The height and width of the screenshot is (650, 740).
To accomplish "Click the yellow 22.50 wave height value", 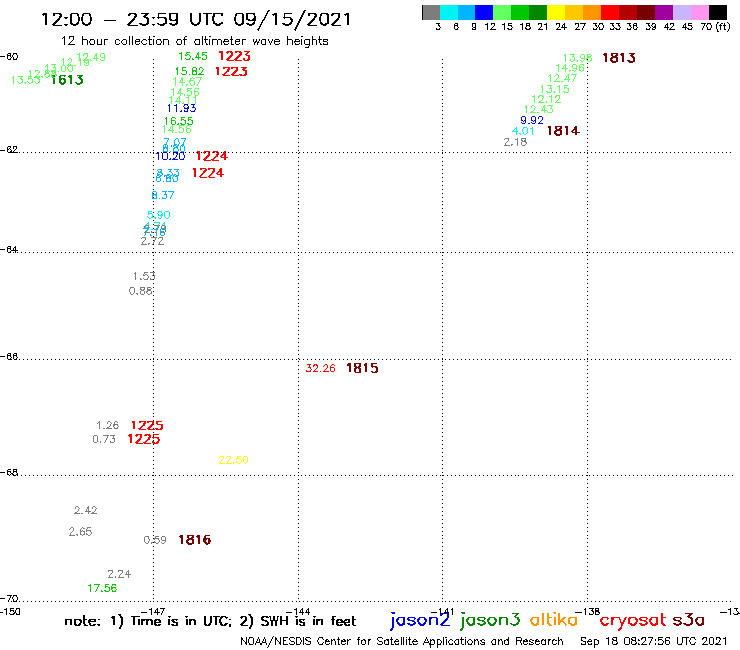I will point(234,460).
